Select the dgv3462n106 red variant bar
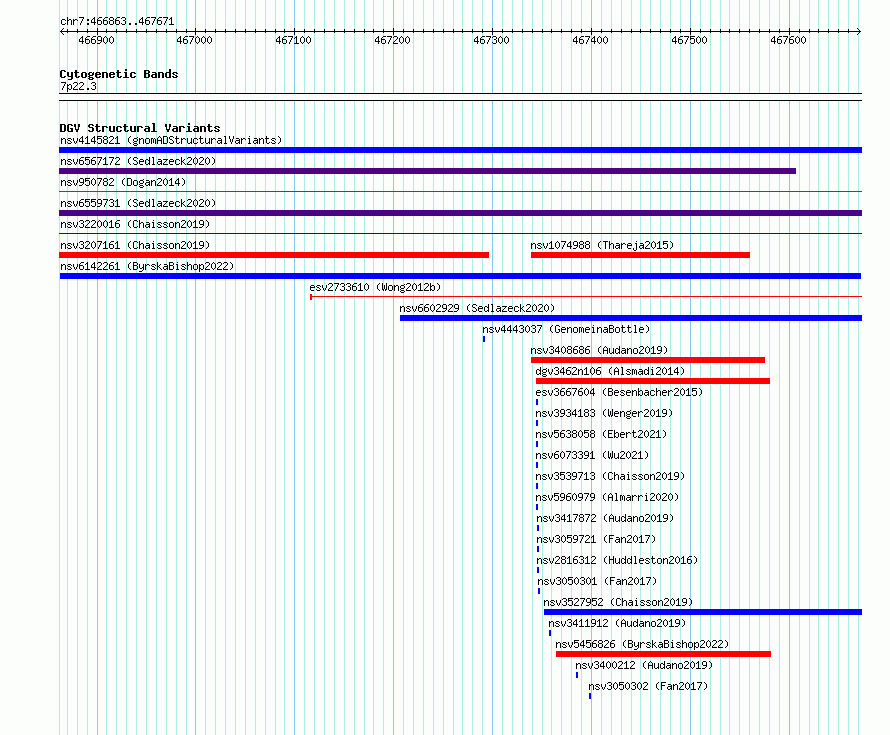The image size is (890, 735). click(653, 381)
